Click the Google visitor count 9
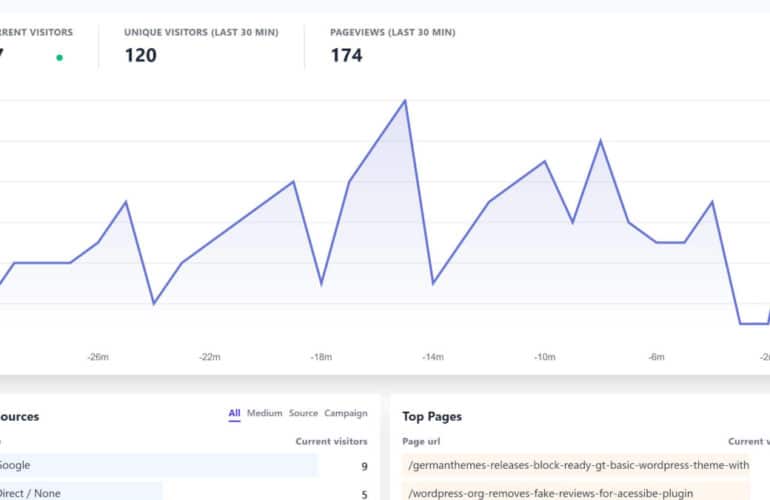 tap(364, 466)
